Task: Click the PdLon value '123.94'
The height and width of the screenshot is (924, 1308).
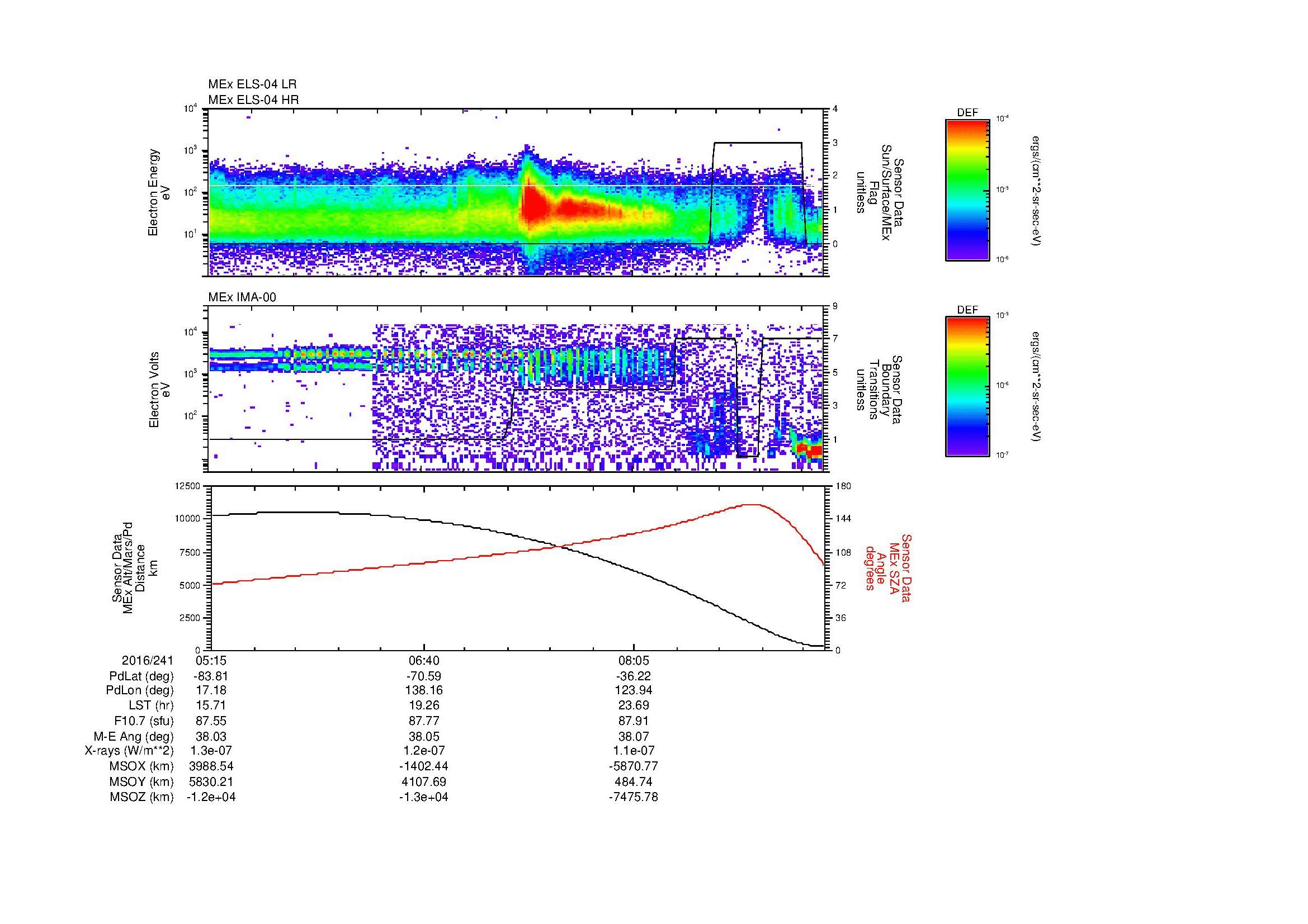Action: (x=634, y=690)
